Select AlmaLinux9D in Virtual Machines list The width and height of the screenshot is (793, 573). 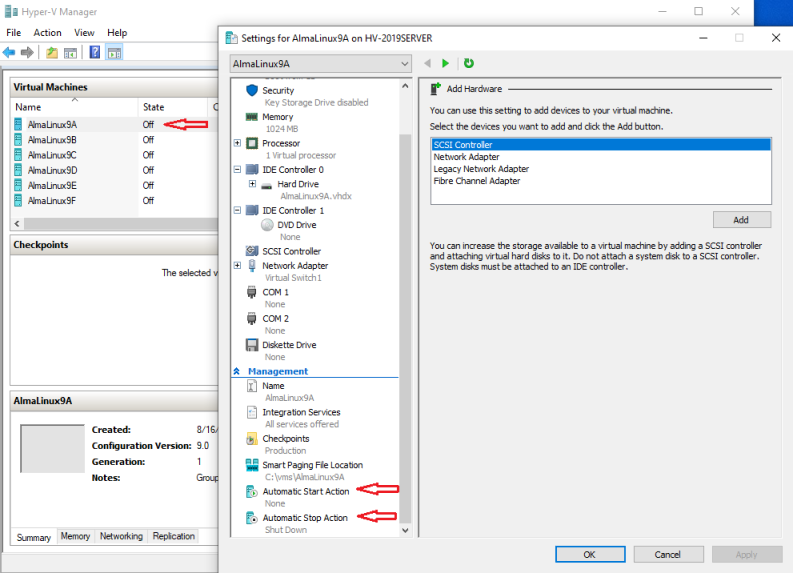tap(52, 170)
